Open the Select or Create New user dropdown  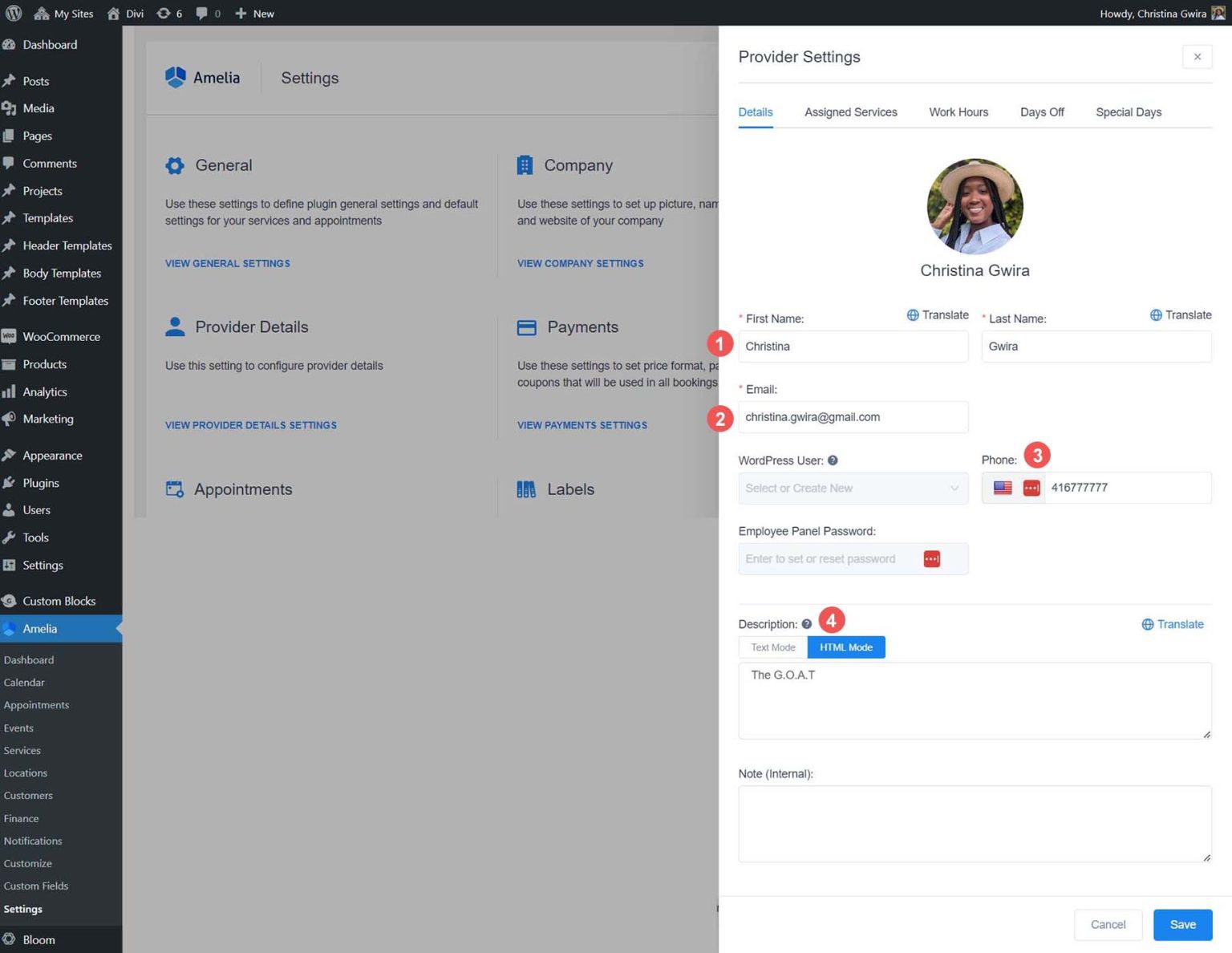[x=853, y=488]
